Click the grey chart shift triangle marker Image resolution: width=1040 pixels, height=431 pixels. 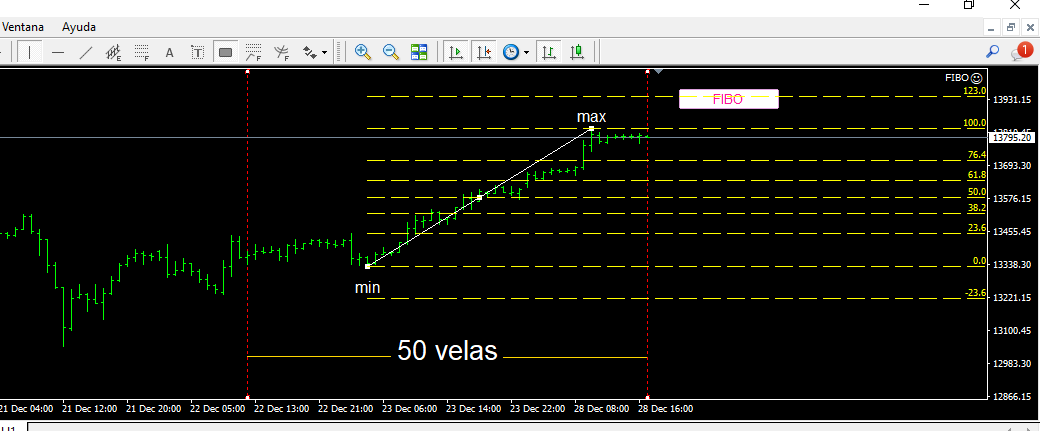point(658,70)
